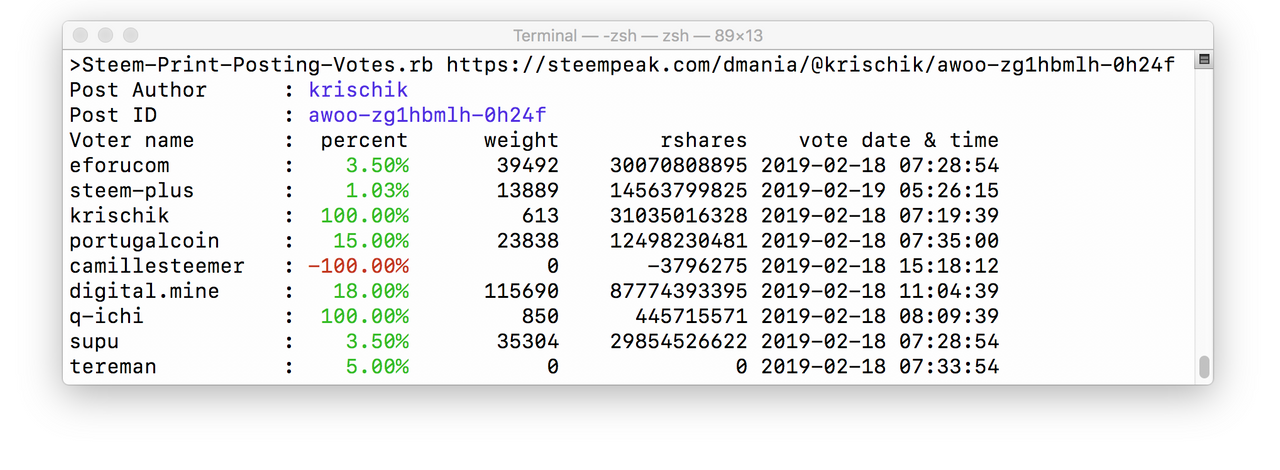Viewport: 1280px width, 470px height.
Task: Click timestamp '2019-02-18 07:35:00'
Action: [x=880, y=241]
